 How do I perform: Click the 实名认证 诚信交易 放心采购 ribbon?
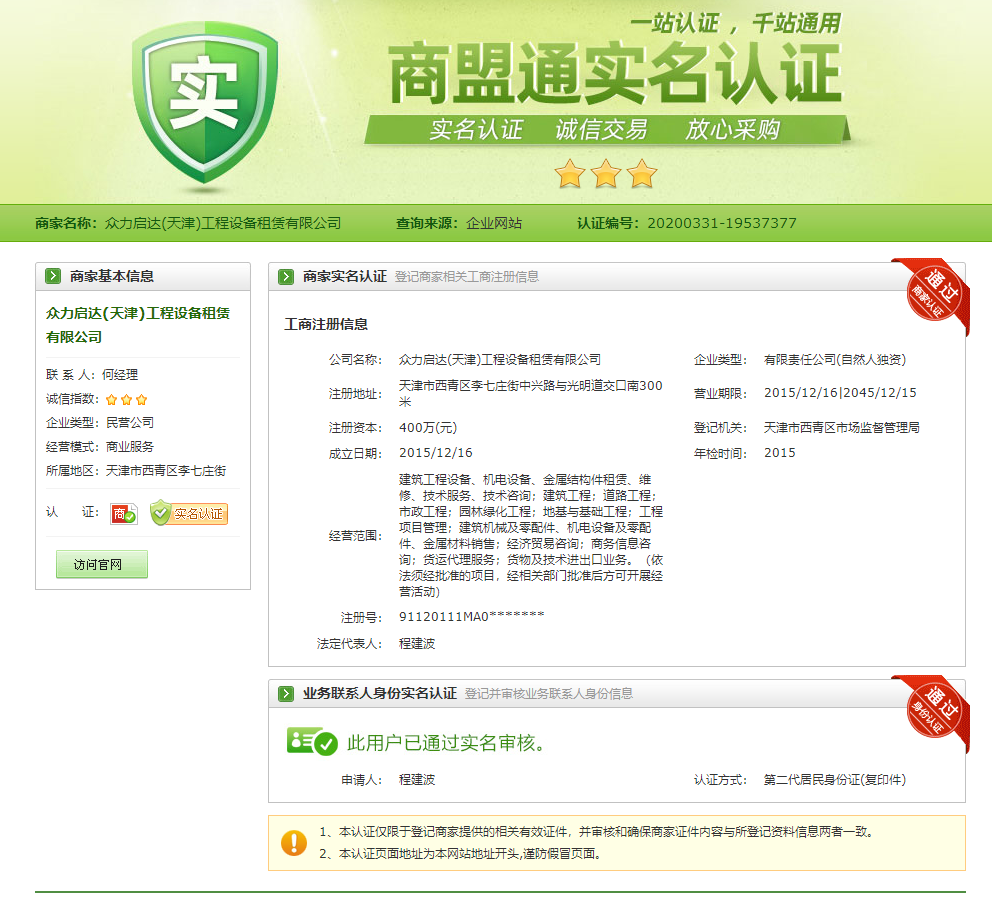point(607,130)
